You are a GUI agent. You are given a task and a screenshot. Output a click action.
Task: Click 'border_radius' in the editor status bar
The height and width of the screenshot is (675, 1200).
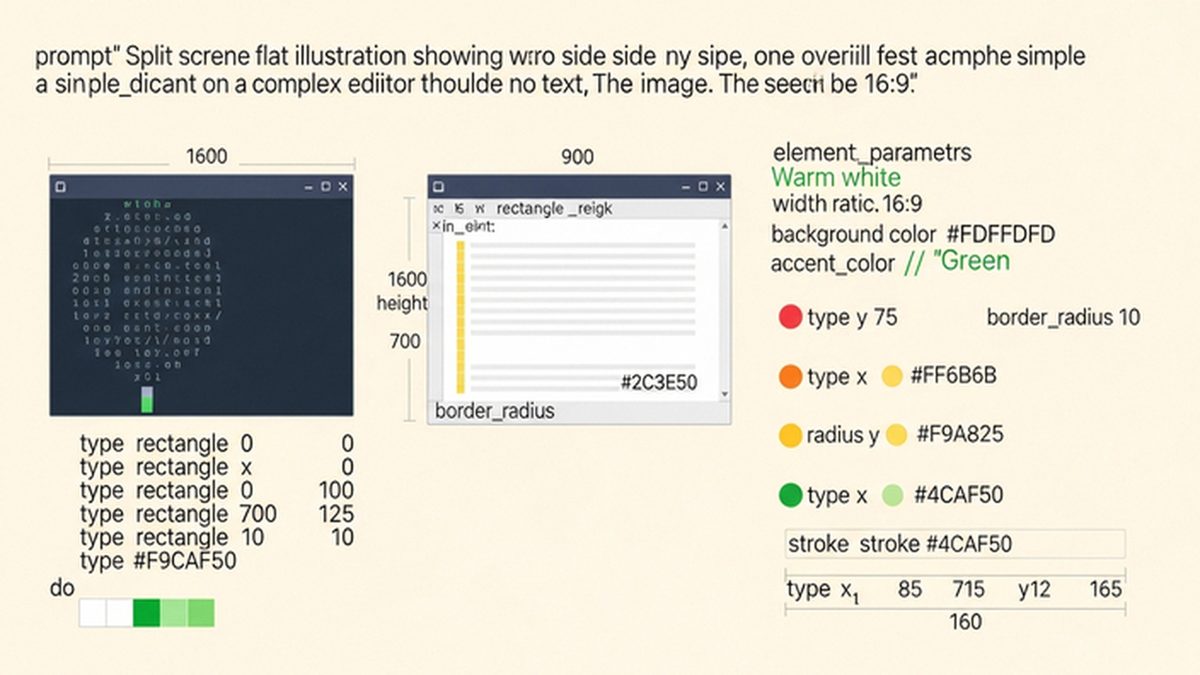tap(495, 412)
